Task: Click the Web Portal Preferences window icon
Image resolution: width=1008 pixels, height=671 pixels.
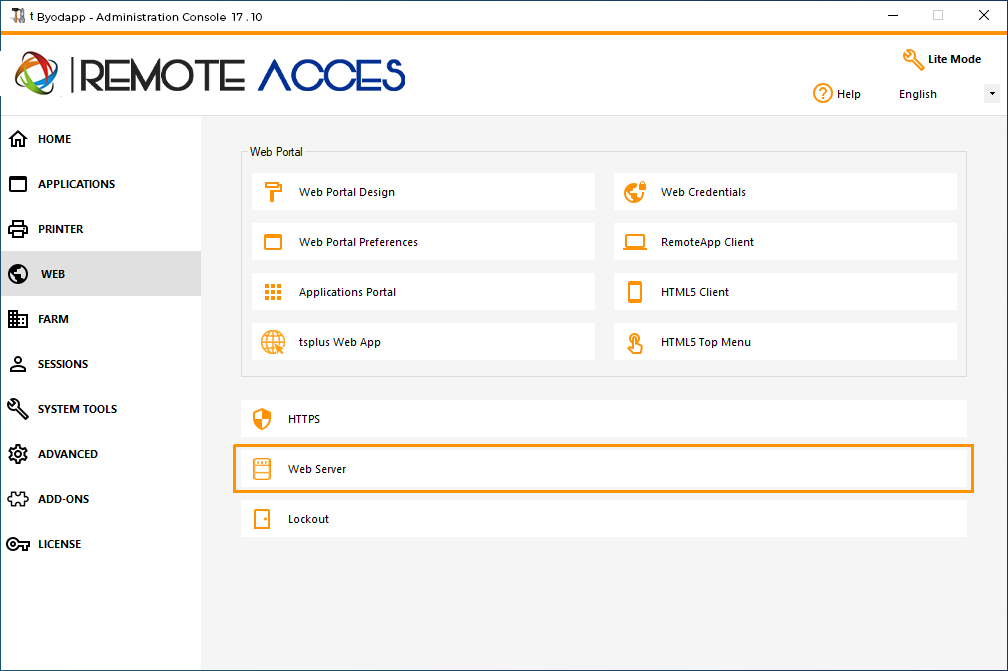Action: coord(273,242)
